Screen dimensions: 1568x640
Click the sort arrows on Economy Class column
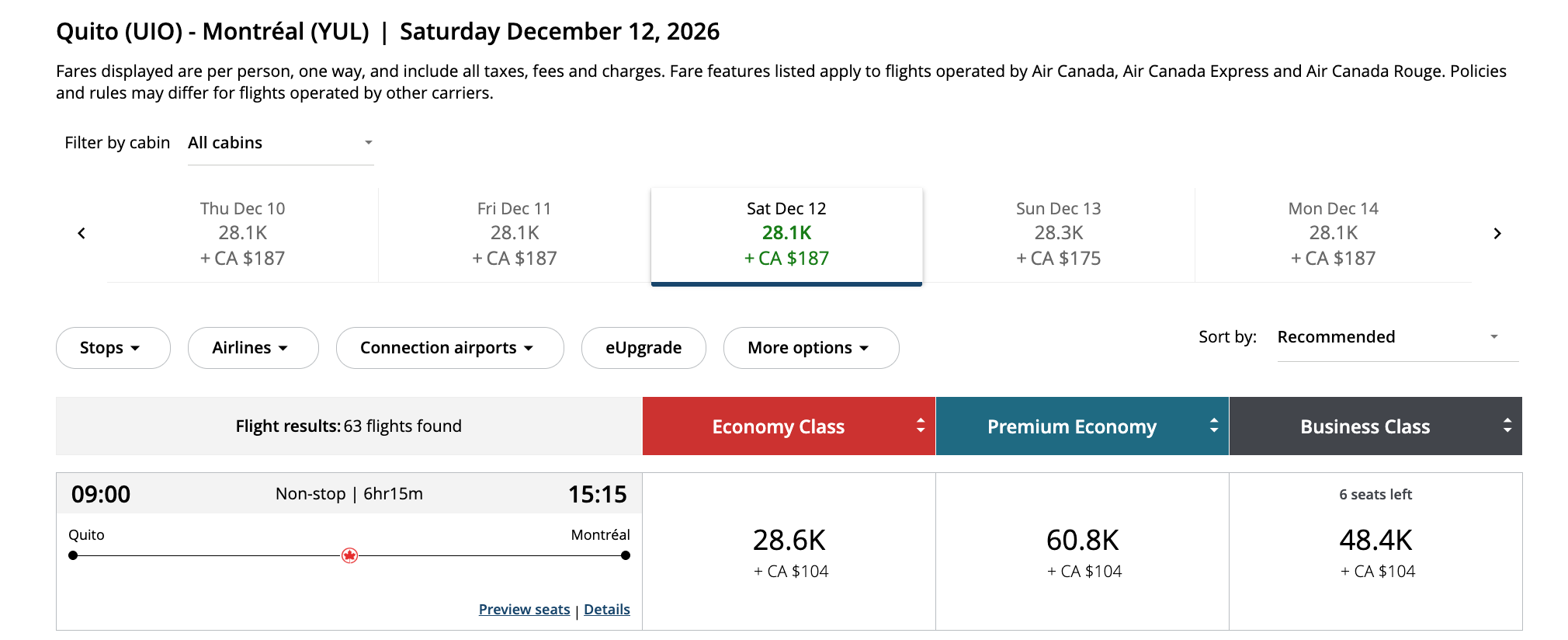point(919,426)
